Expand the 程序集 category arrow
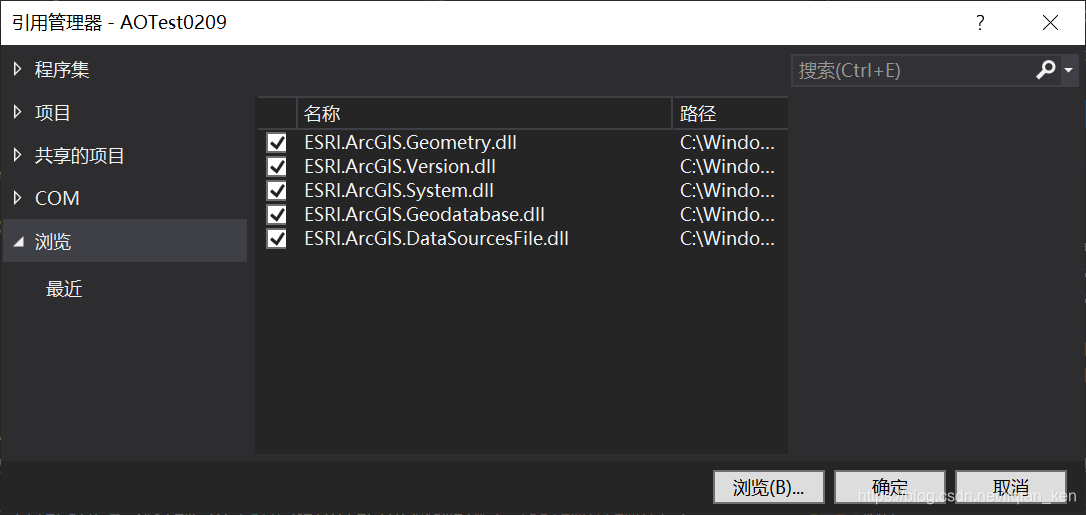The image size is (1086, 515). [18, 69]
